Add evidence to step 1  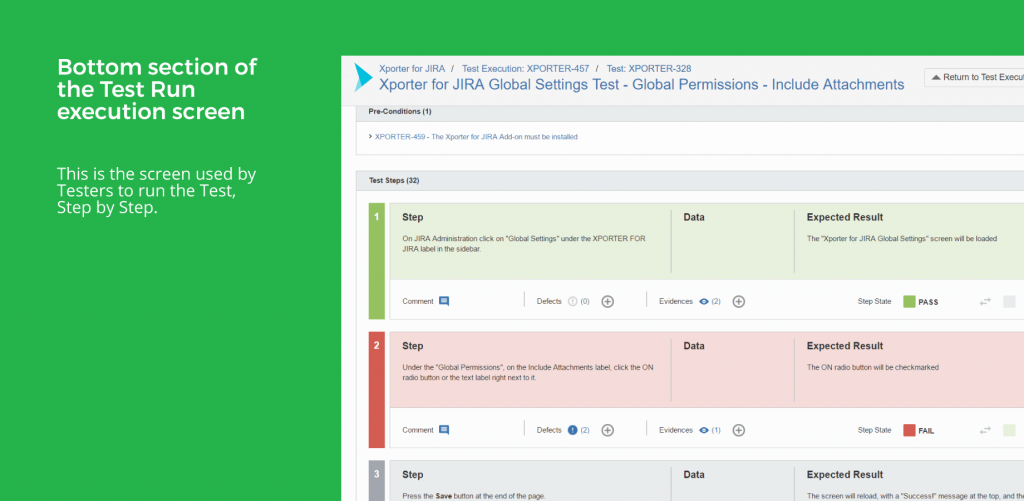coord(739,301)
